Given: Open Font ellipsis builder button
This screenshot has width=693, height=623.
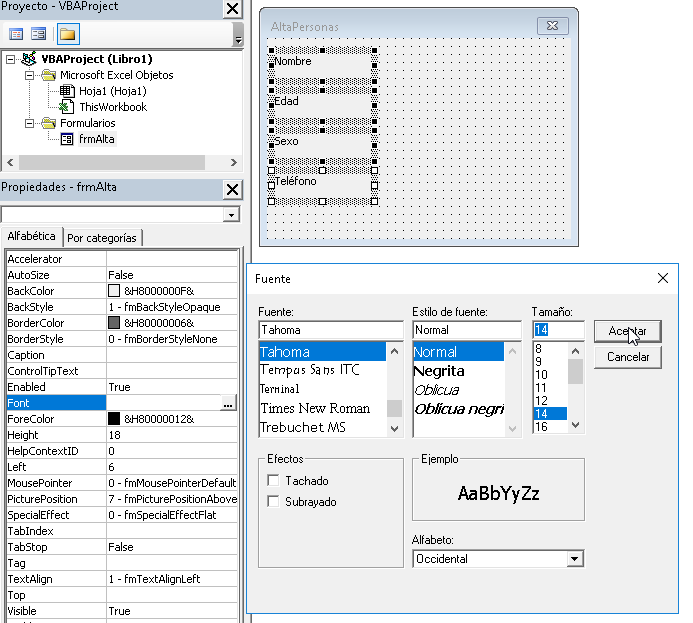Looking at the screenshot, I should pos(228,403).
